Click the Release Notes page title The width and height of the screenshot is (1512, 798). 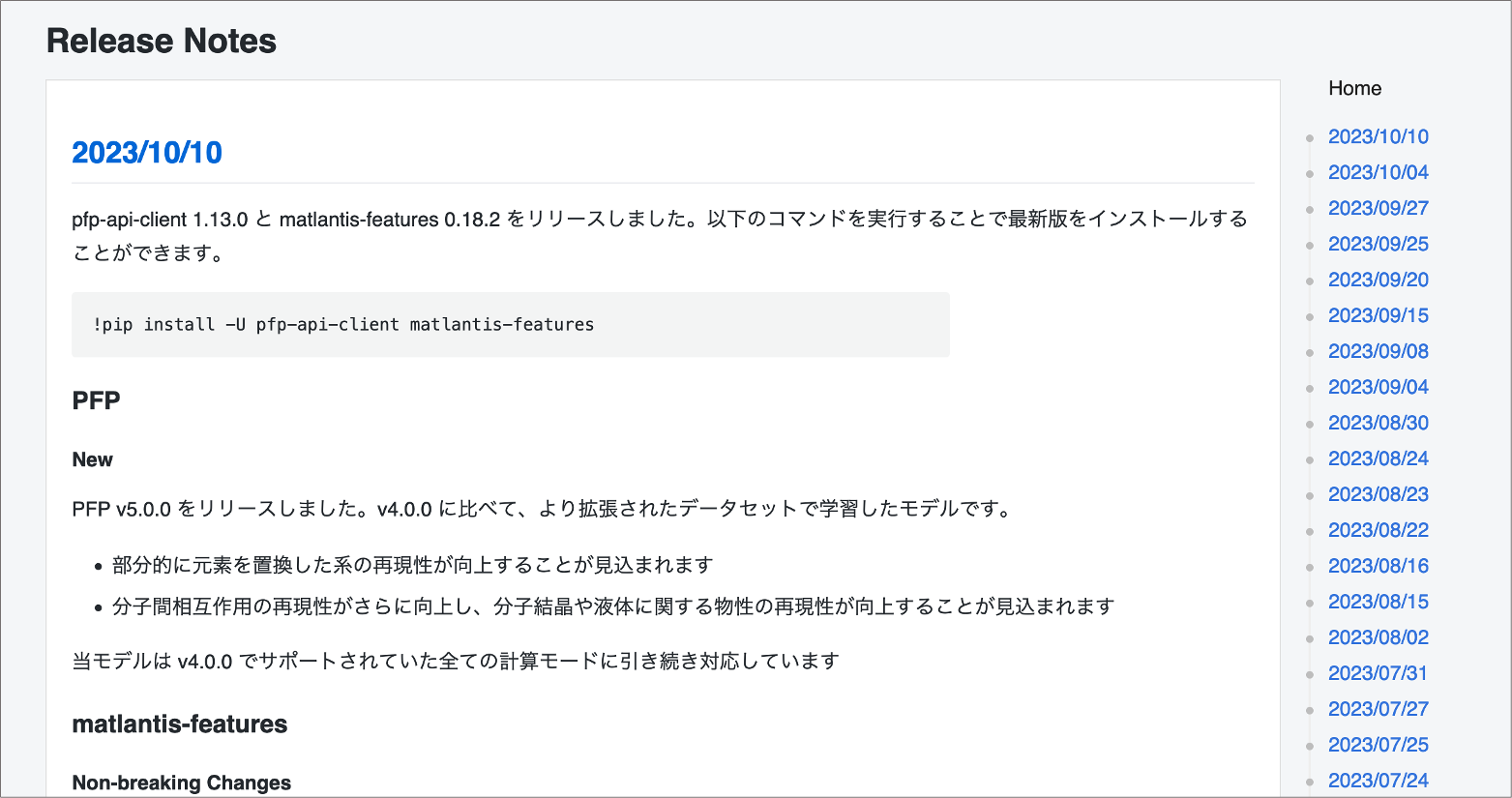click(x=162, y=41)
